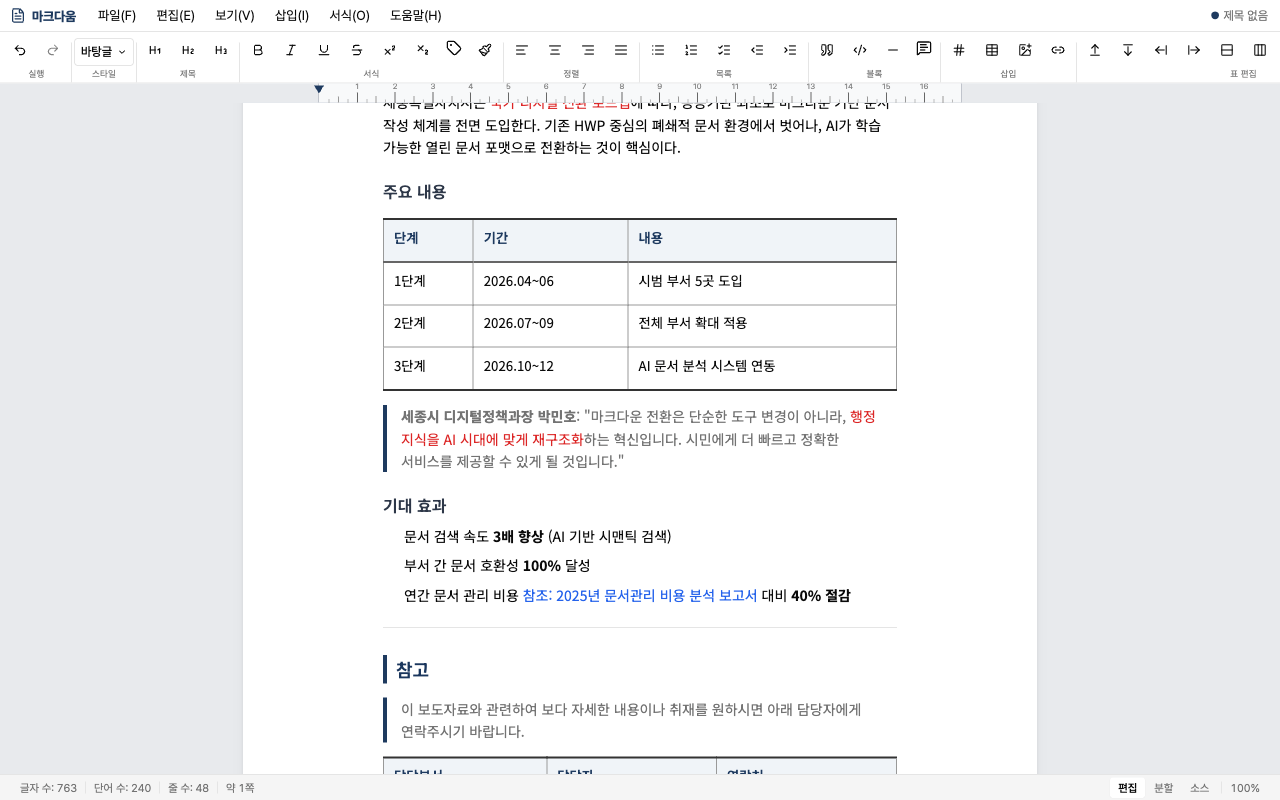Apply Heading 3 using the H3 icon
1280x800 pixels.
tap(220, 49)
